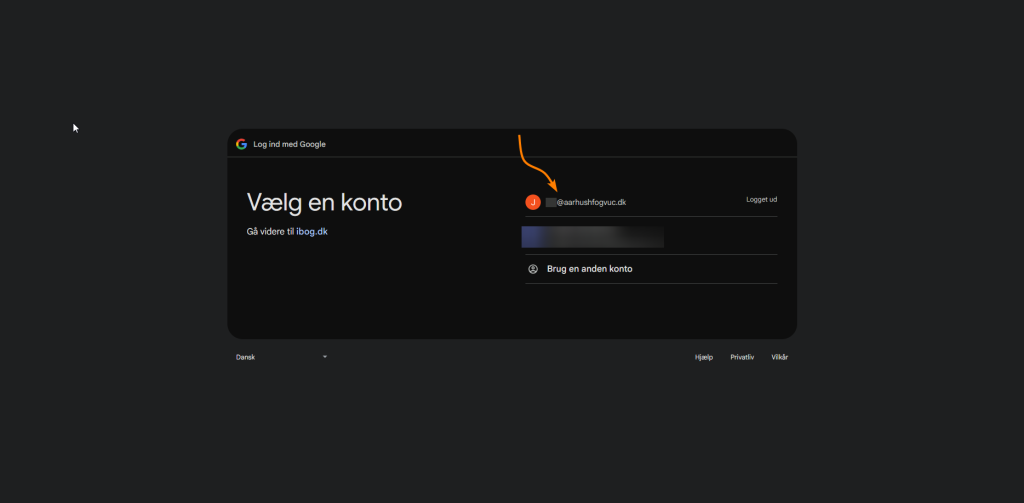Open the Hjælp link
The height and width of the screenshot is (503, 1024).
tap(703, 357)
